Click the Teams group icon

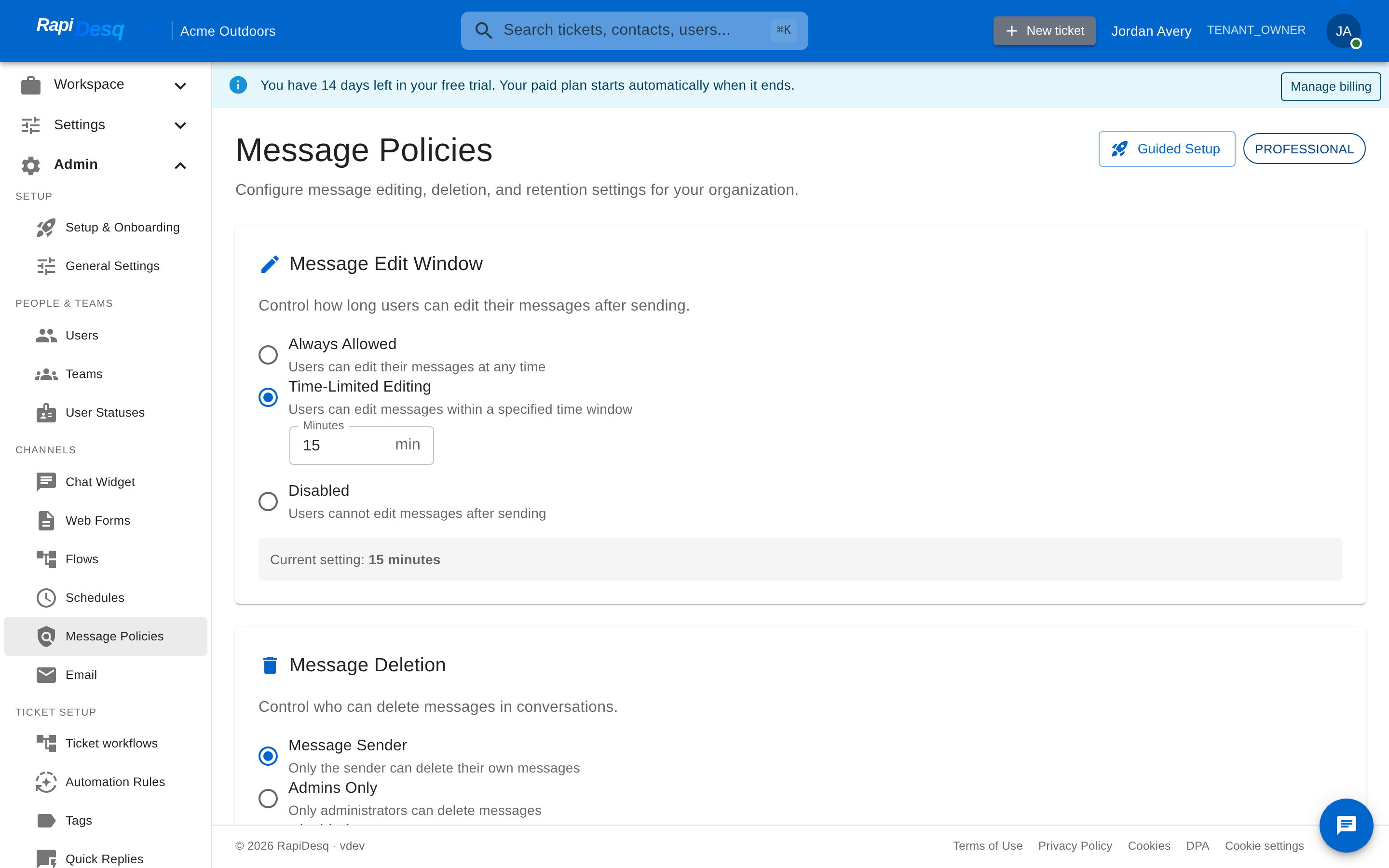(46, 374)
